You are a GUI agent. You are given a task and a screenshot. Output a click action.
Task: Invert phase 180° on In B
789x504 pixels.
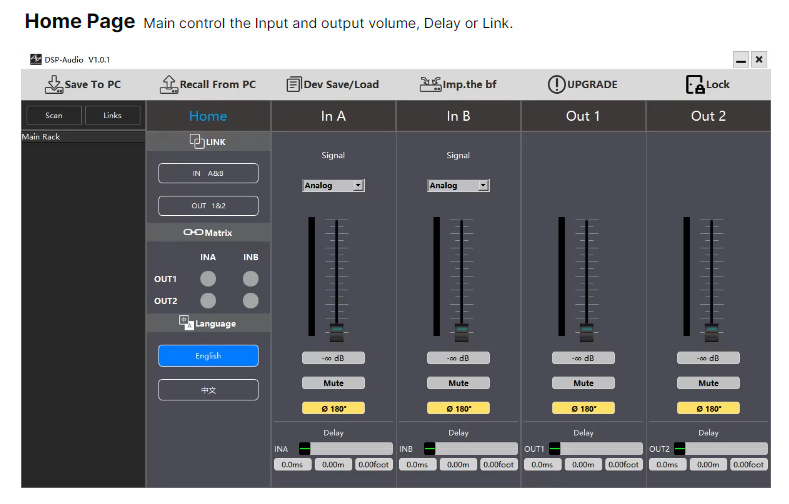tap(458, 408)
